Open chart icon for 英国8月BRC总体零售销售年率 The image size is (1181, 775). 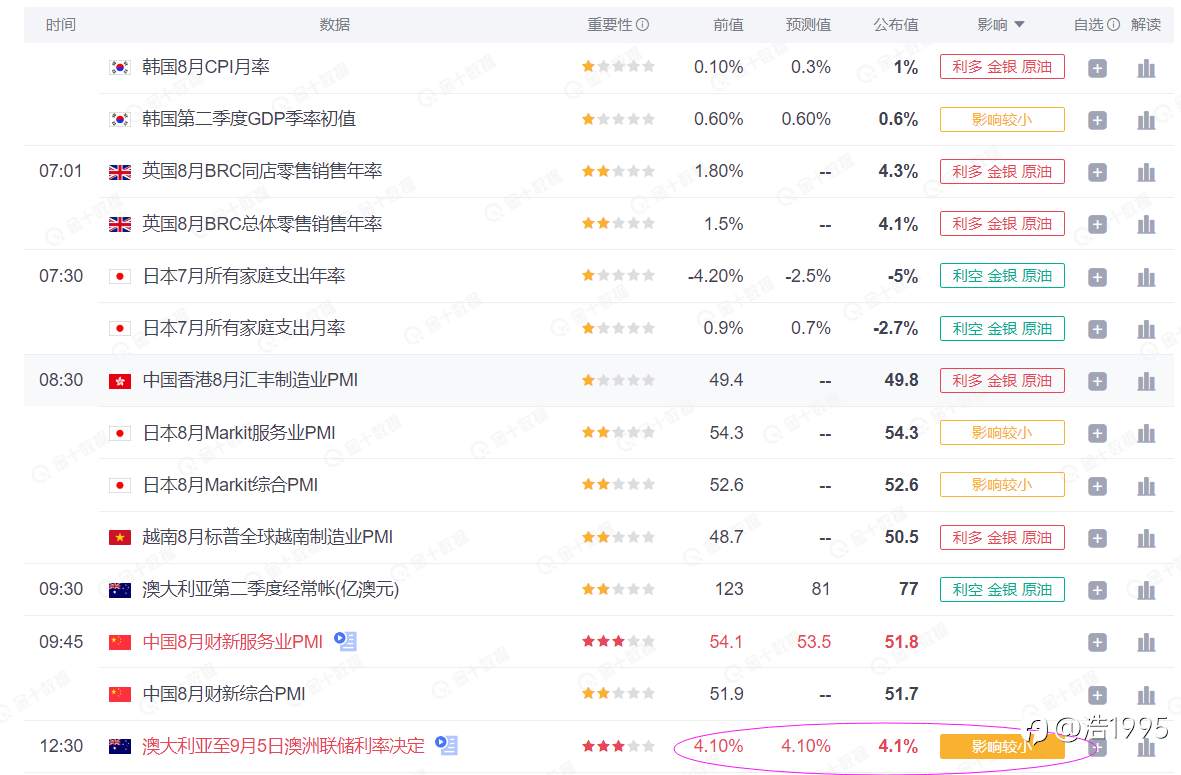click(1146, 224)
